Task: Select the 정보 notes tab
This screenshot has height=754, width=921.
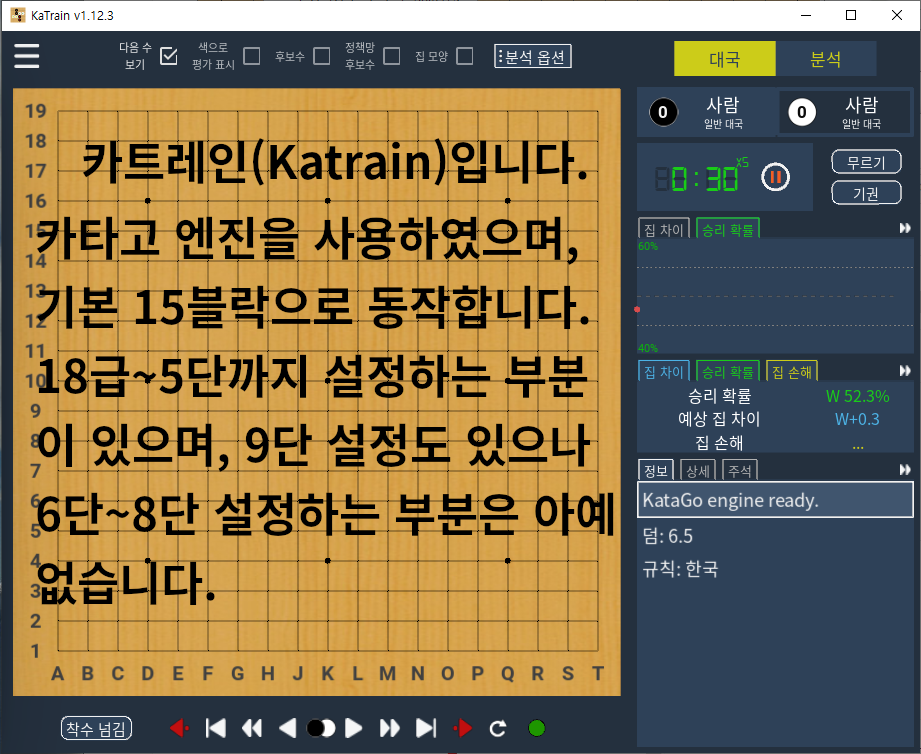Action: click(656, 470)
